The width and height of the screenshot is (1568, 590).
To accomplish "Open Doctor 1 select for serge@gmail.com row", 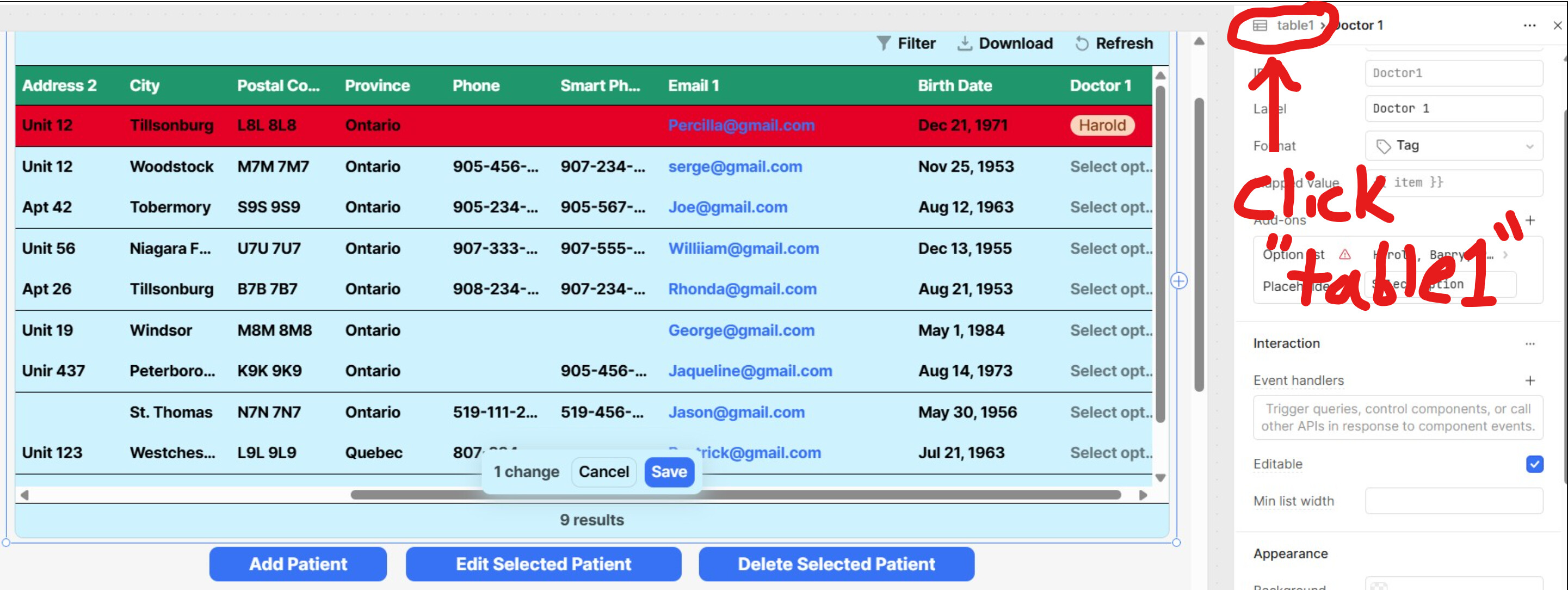I will 1110,167.
